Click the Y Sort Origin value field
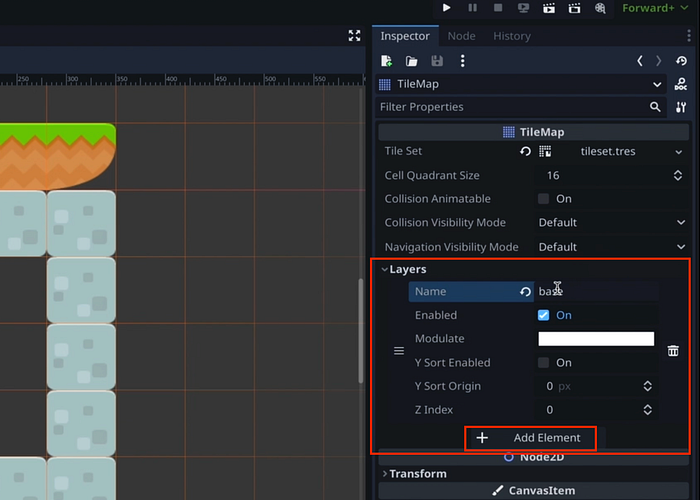 (x=587, y=386)
